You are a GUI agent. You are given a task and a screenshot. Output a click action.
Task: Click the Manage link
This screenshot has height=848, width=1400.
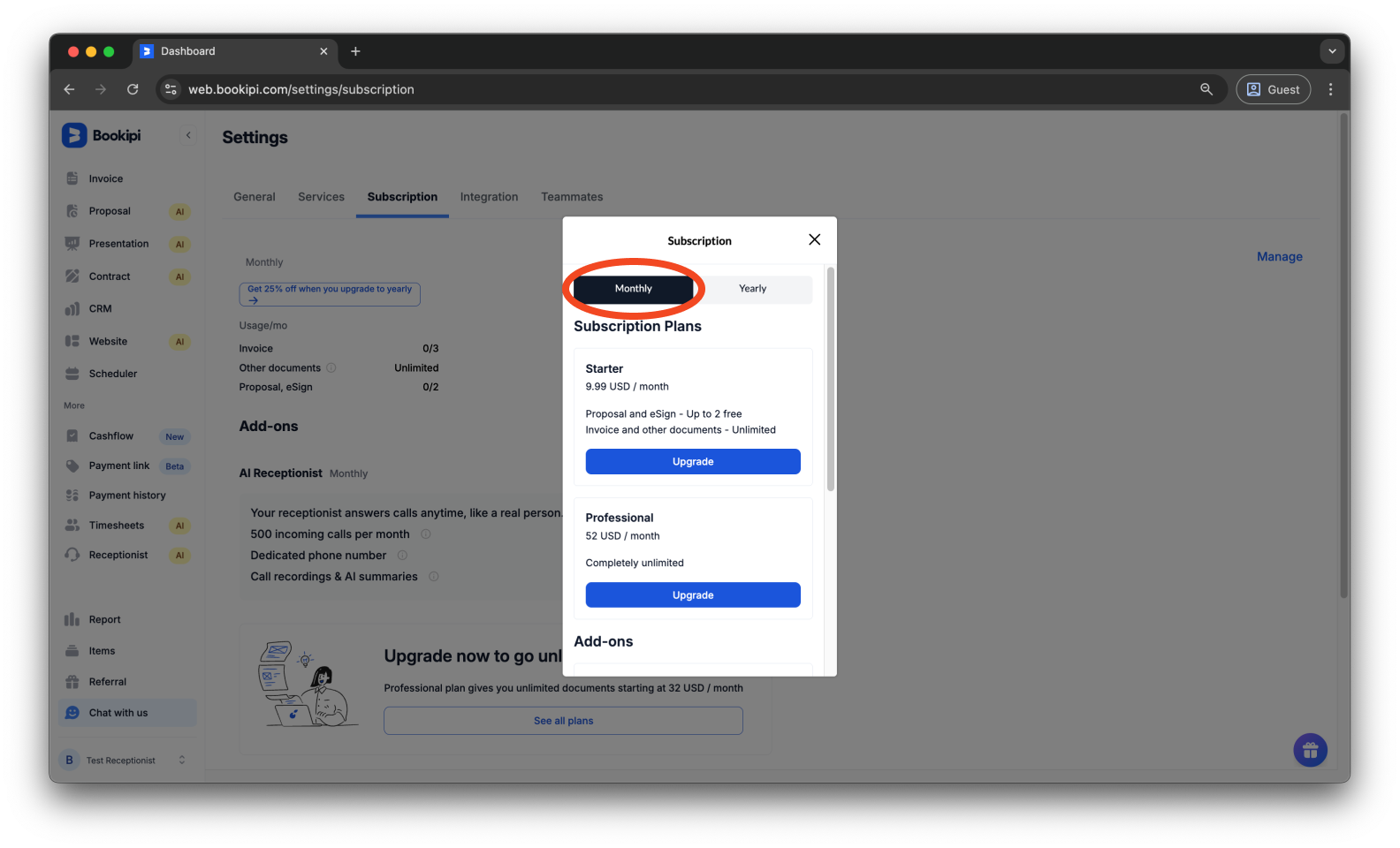(1280, 257)
